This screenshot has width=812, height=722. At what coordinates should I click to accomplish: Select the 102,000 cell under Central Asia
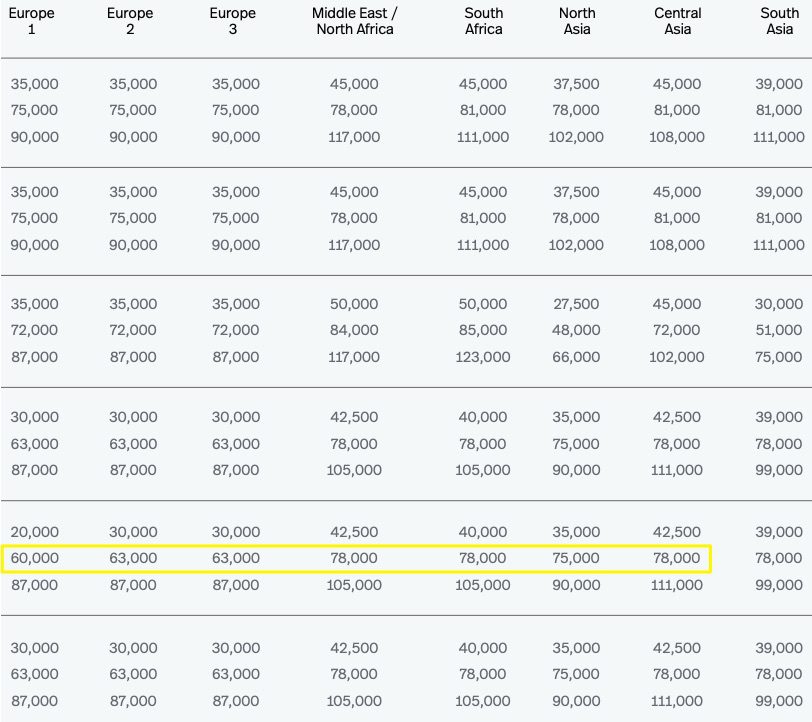[677, 357]
